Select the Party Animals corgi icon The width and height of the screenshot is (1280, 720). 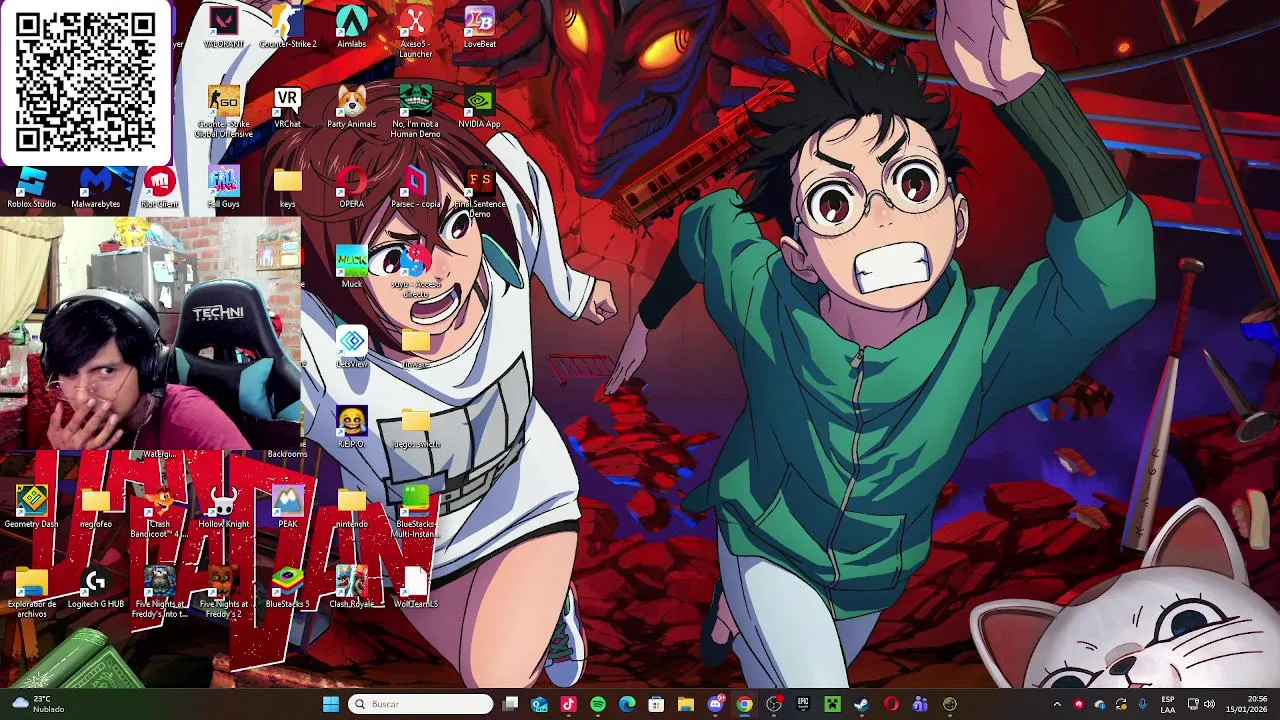(x=351, y=107)
